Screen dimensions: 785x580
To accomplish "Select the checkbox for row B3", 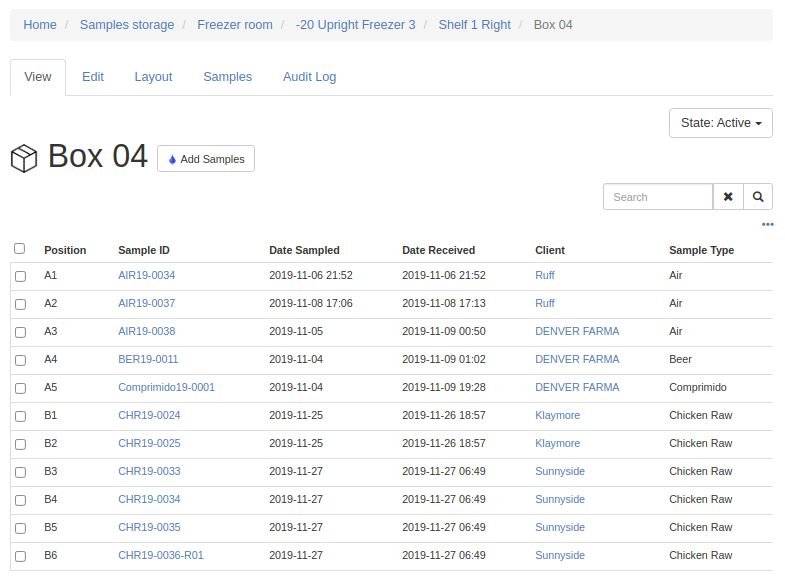I will point(20,472).
